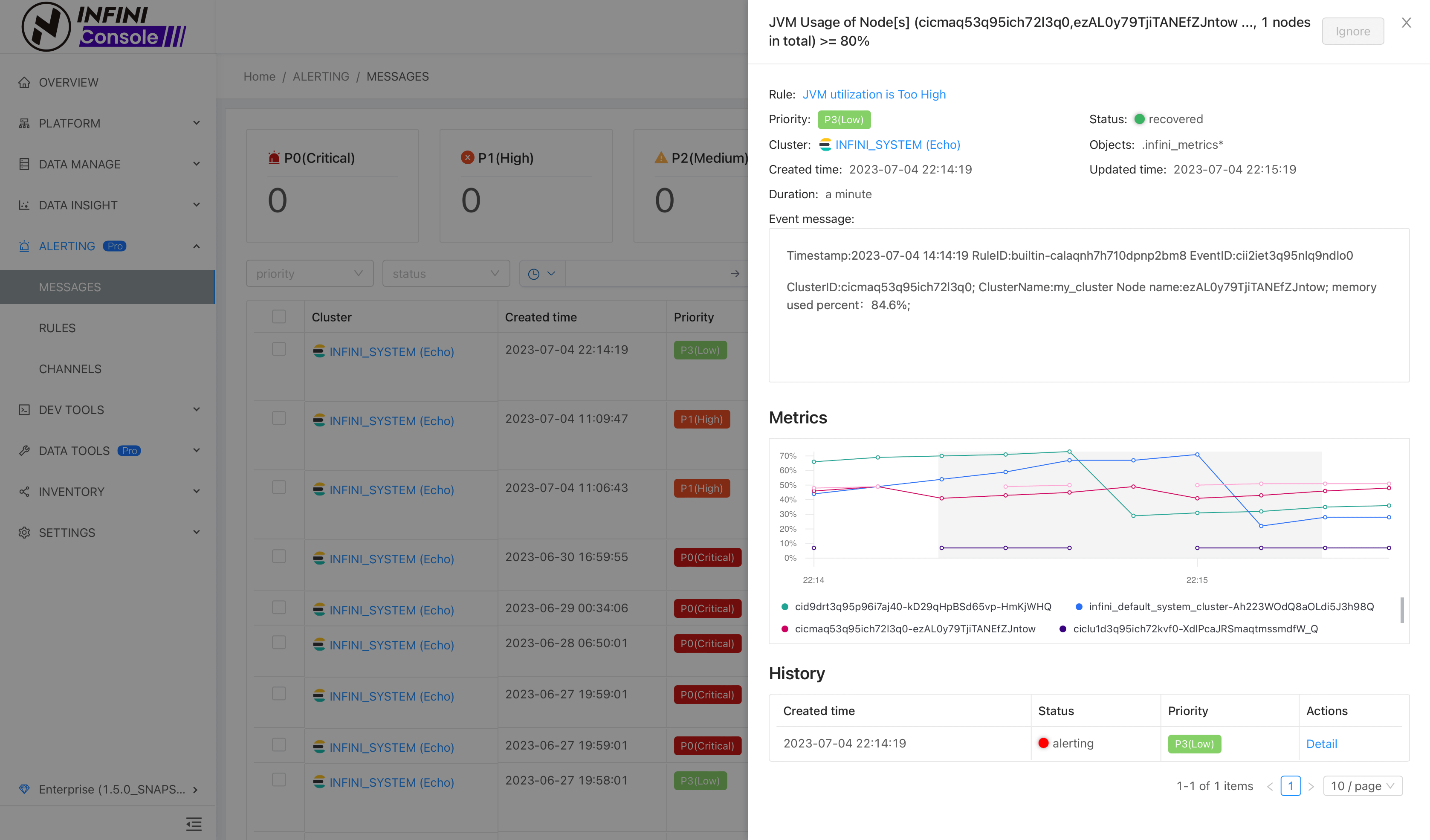Click the P0(Critical) siren icon
Screen dimensions: 1430x840
point(274,157)
